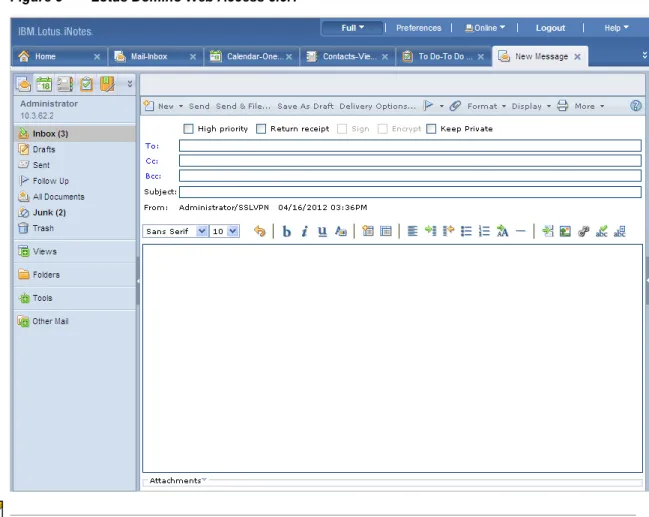Open the Display dropdown menu
This screenshot has width=649, height=517.
[531, 106]
